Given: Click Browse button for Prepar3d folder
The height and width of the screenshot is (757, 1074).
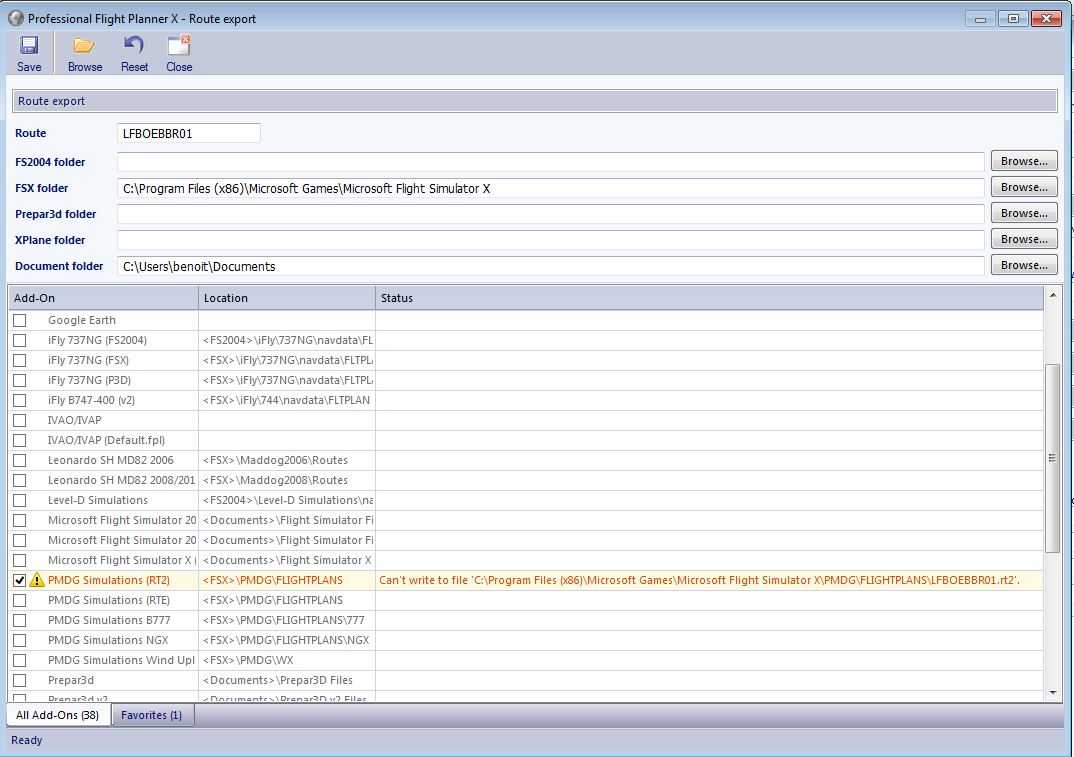Looking at the screenshot, I should click(x=1024, y=213).
